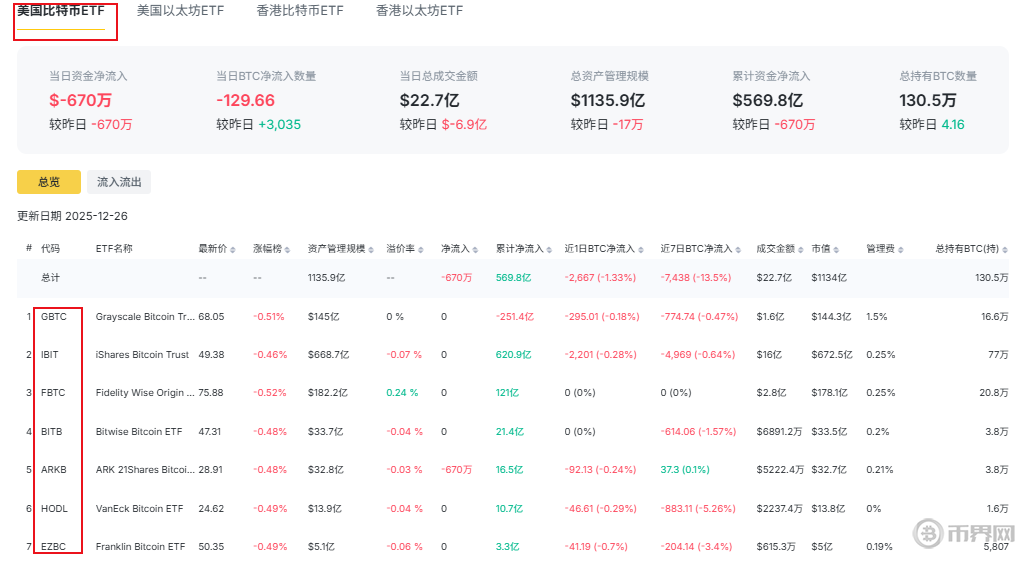Switch to 美国以太坊ETF tab
The width and height of the screenshot is (1026, 561).
[180, 11]
